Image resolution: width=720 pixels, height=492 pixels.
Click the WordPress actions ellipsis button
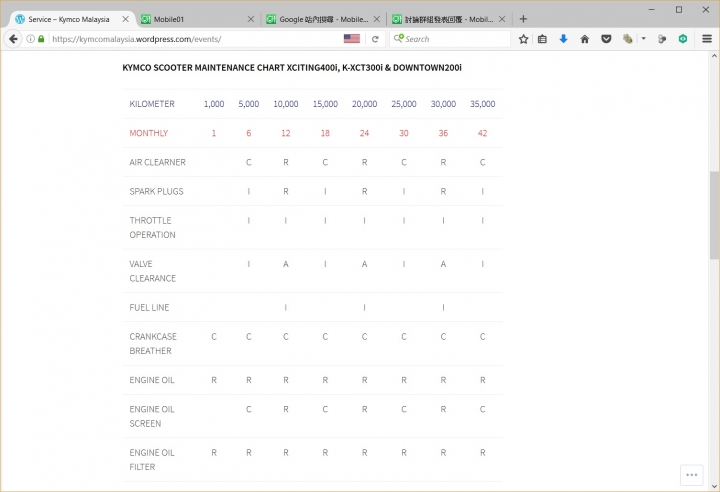coord(692,475)
